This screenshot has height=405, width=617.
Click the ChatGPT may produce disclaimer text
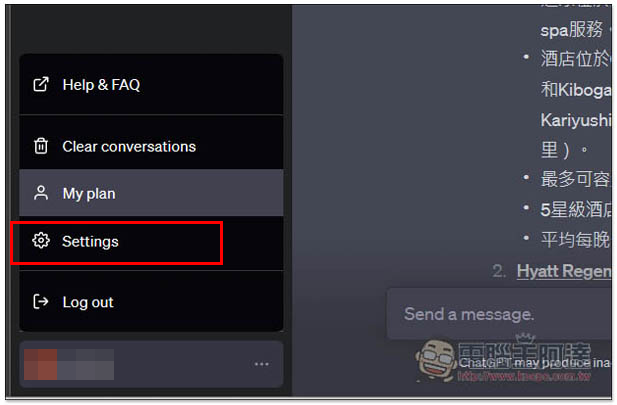coord(535,362)
